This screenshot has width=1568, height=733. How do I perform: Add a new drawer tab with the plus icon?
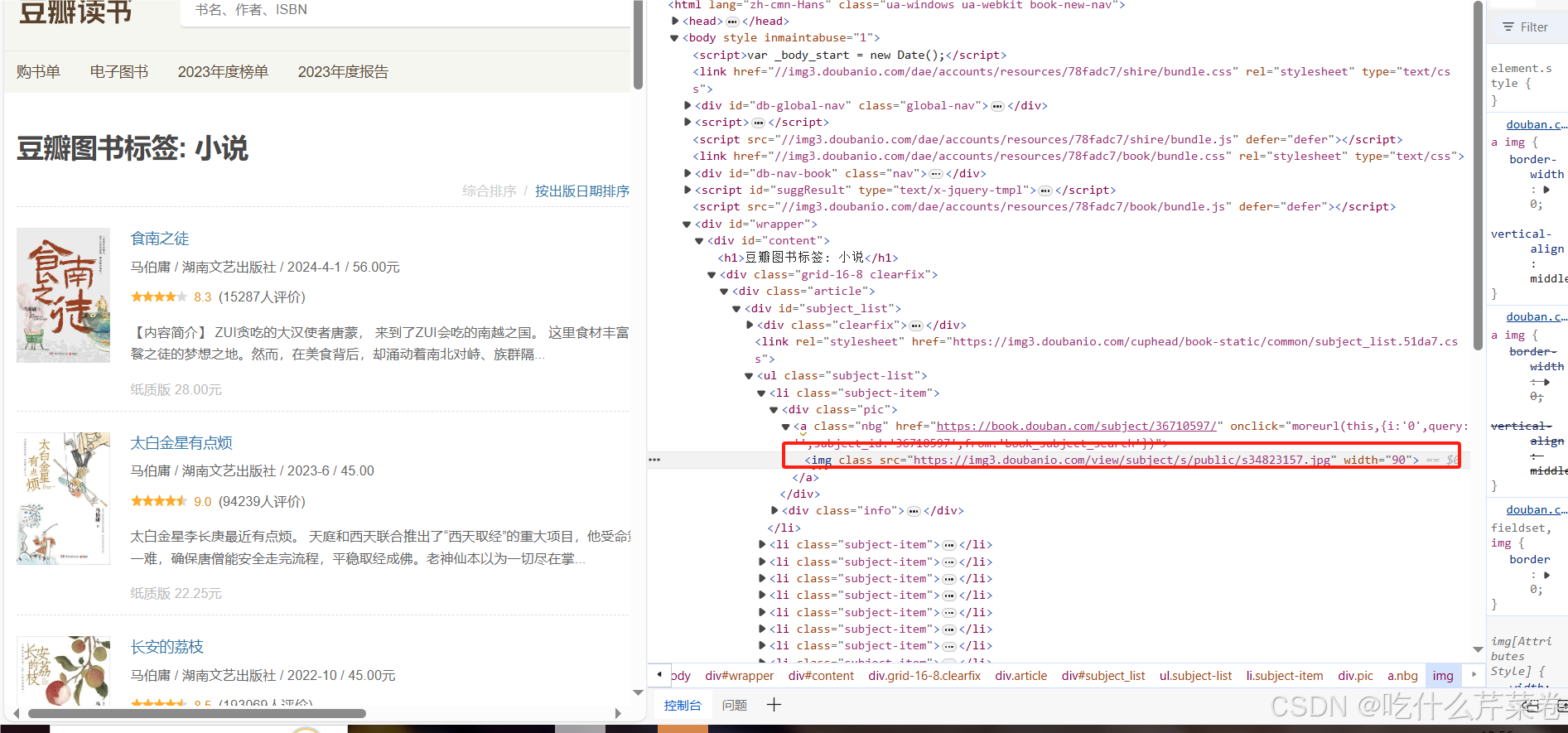774,705
